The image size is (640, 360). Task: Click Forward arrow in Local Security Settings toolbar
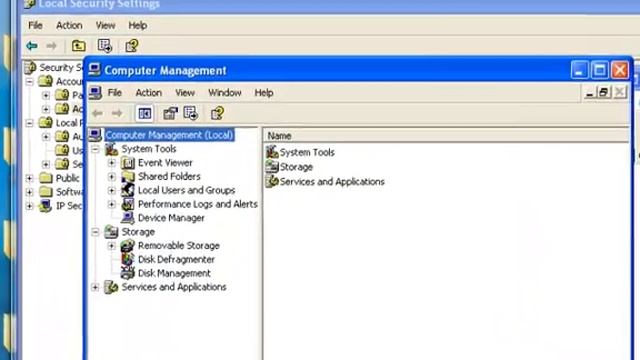point(51,46)
